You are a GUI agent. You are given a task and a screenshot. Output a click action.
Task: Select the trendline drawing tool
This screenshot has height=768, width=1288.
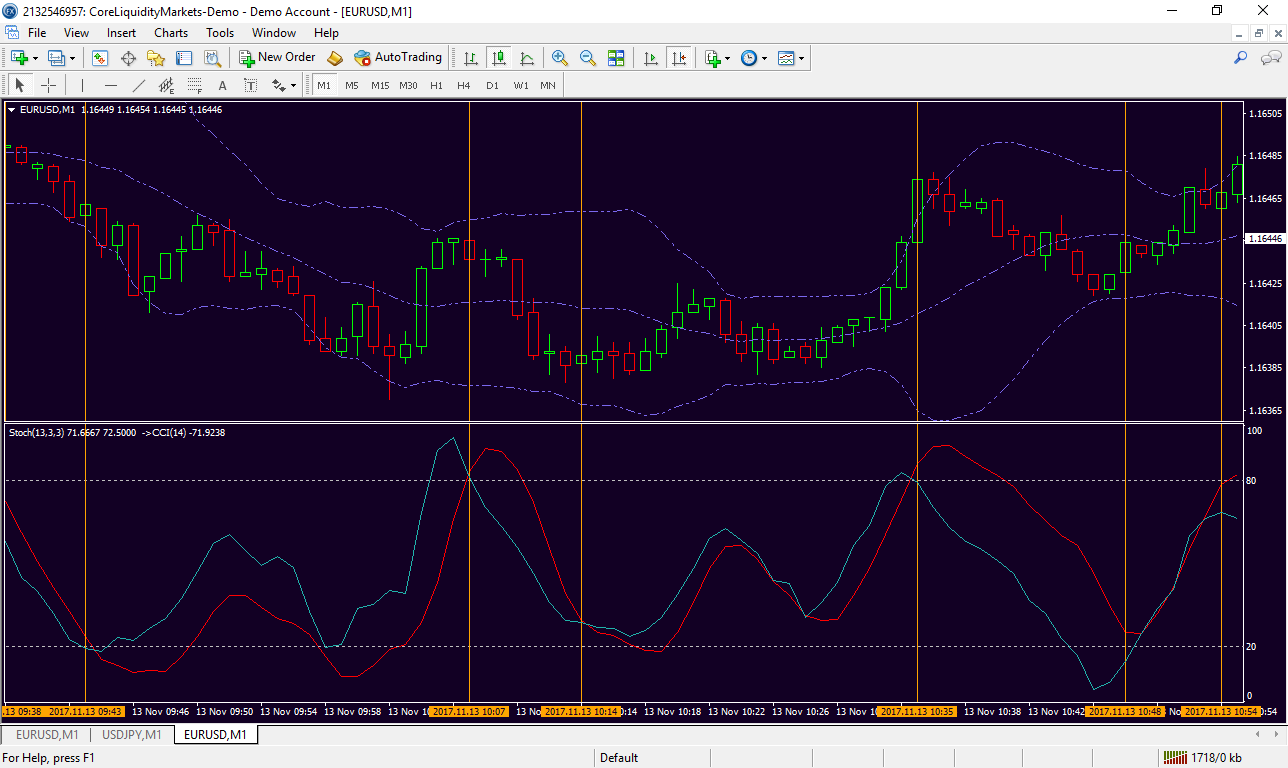pos(139,86)
